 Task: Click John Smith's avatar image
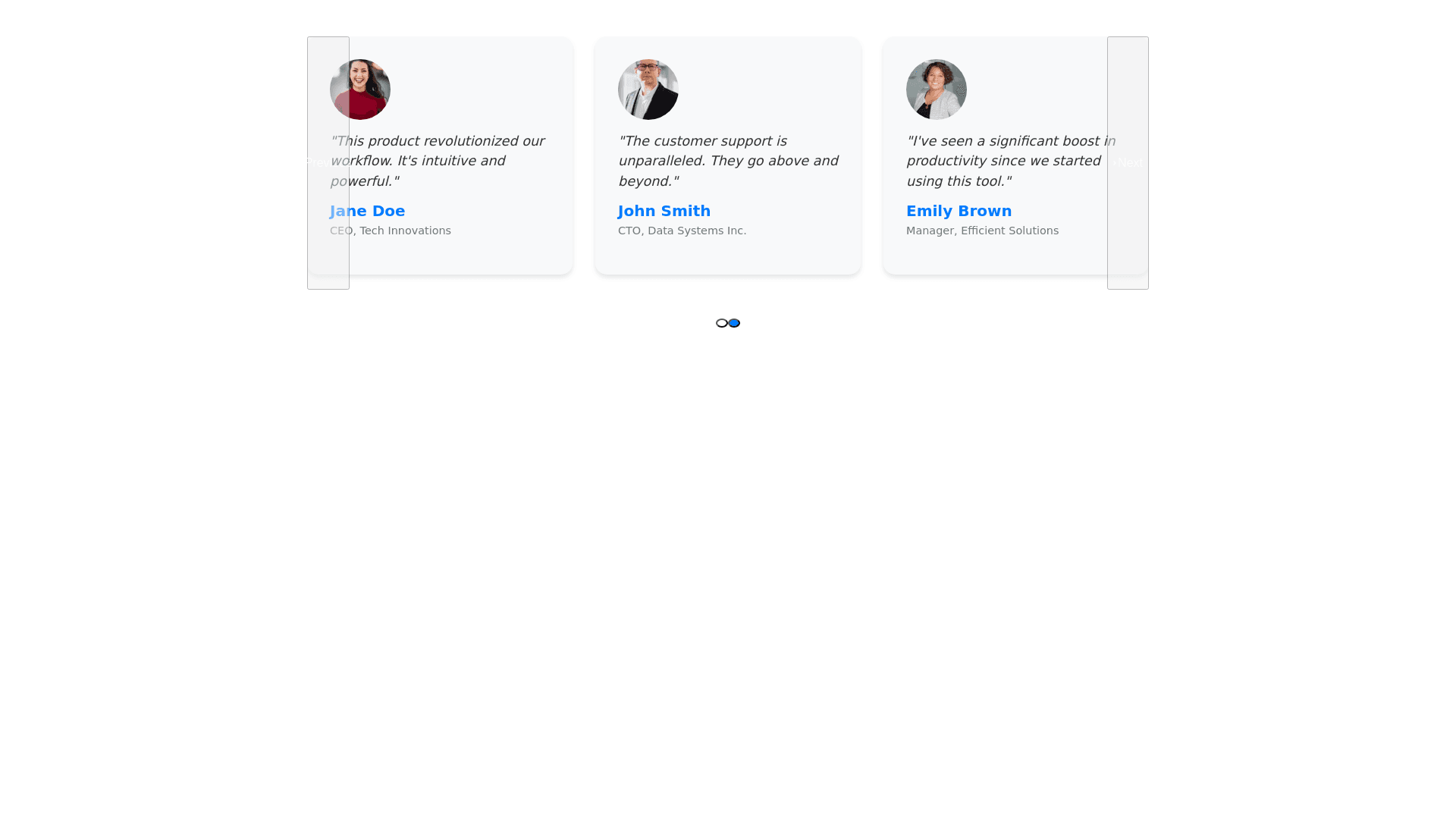coord(648,89)
